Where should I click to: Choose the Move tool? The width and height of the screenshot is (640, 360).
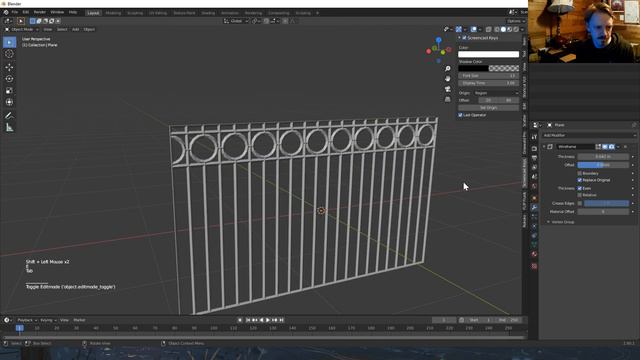pos(9,67)
